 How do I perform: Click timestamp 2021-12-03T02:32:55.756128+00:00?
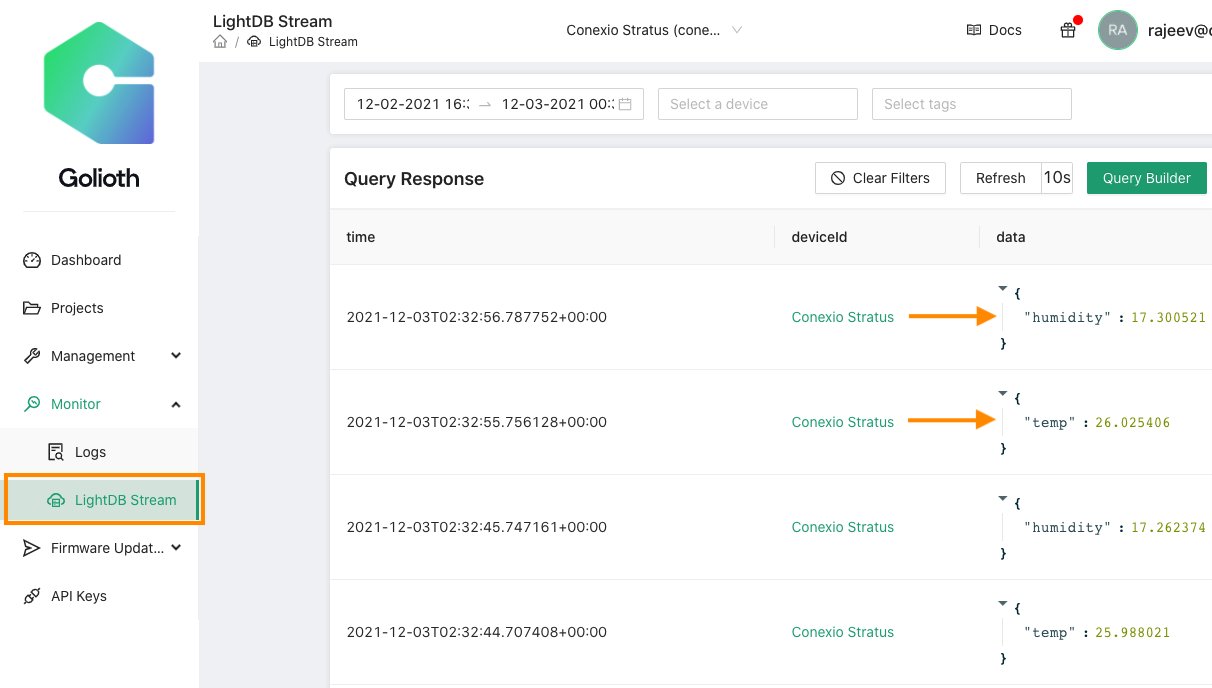(477, 422)
